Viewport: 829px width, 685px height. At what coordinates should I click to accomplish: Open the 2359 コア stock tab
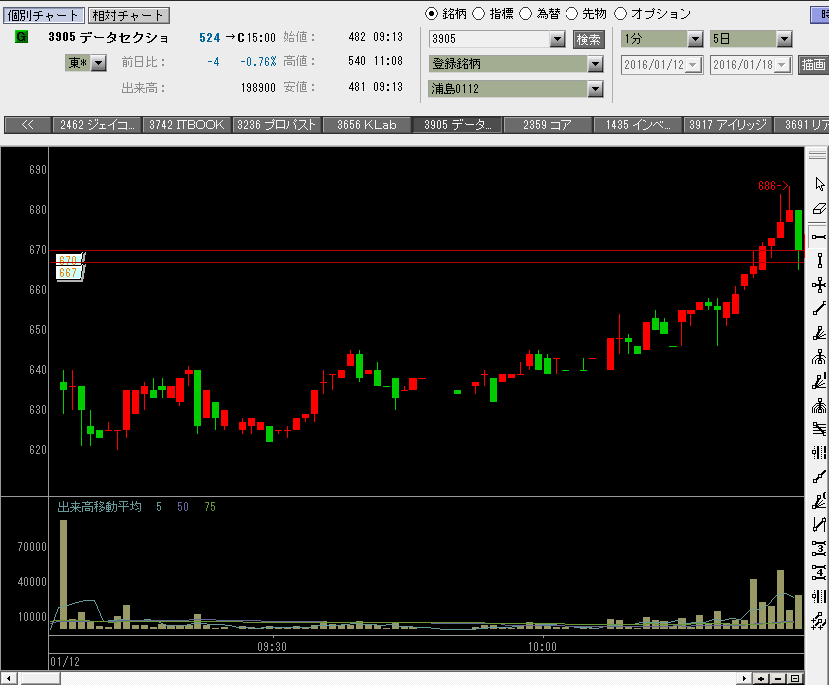coord(547,125)
